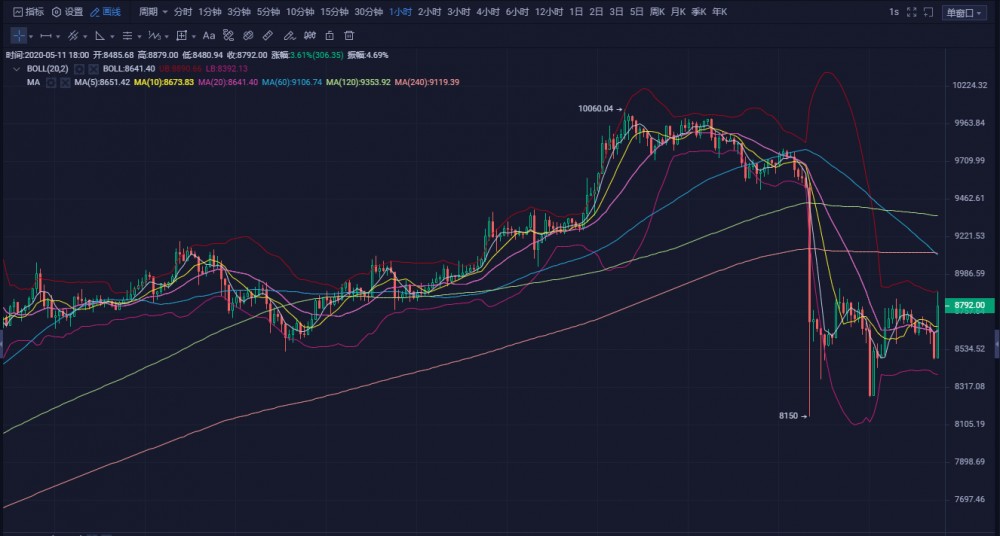Screen dimensions: 1000x536
Task: Toggle the 画线 drawing toolbar
Action: point(106,12)
